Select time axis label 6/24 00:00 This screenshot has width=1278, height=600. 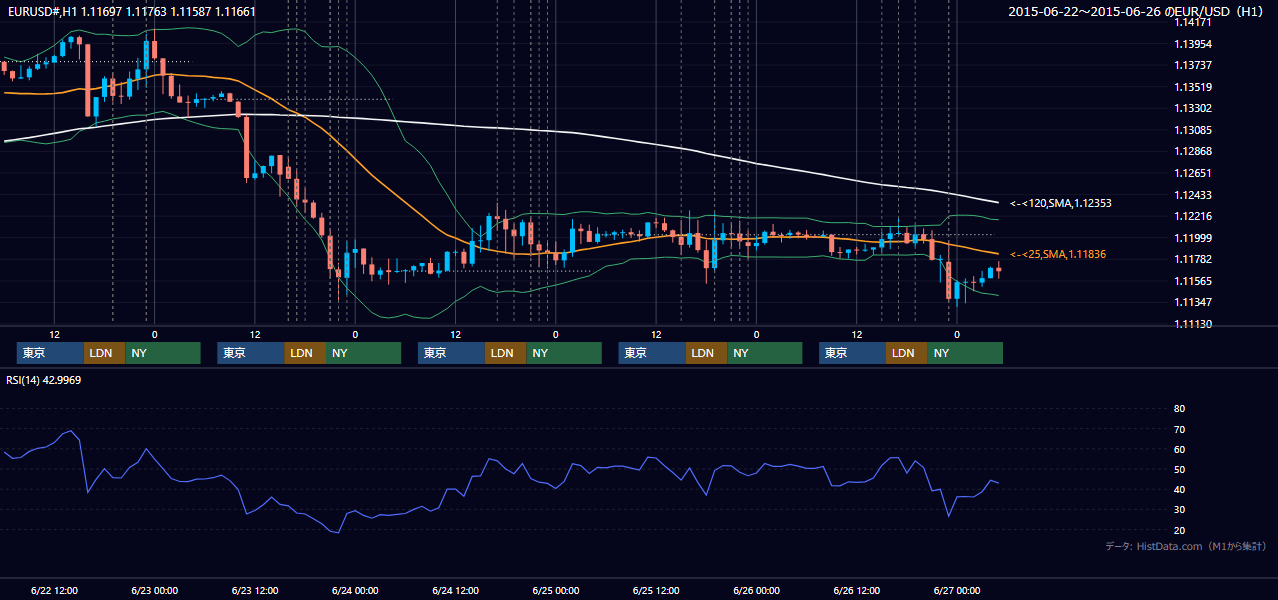click(355, 591)
